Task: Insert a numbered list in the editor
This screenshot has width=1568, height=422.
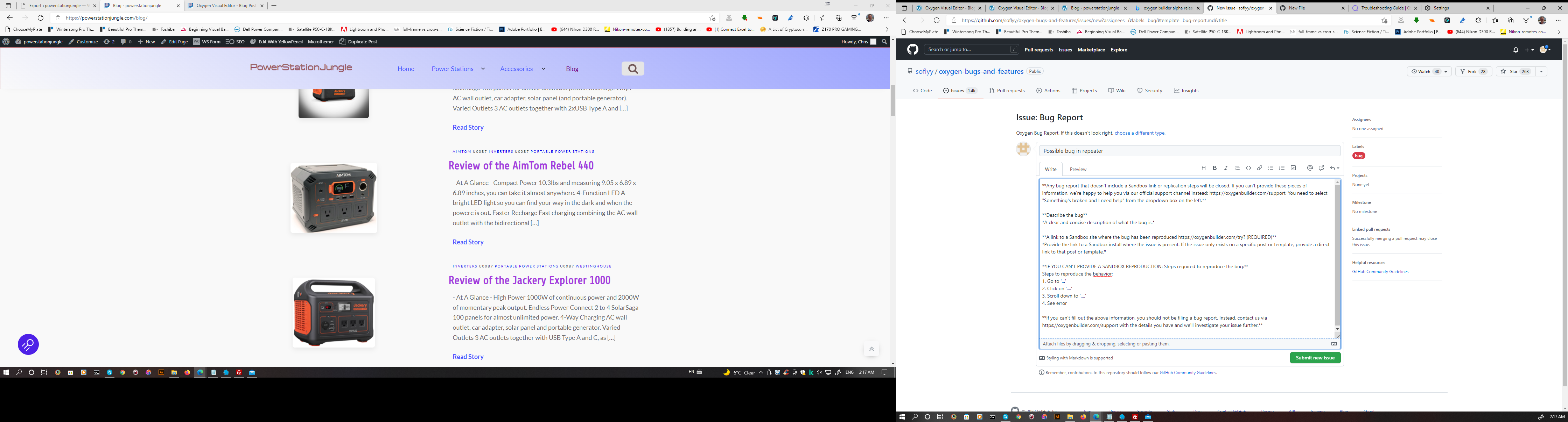Action: pos(1282,169)
